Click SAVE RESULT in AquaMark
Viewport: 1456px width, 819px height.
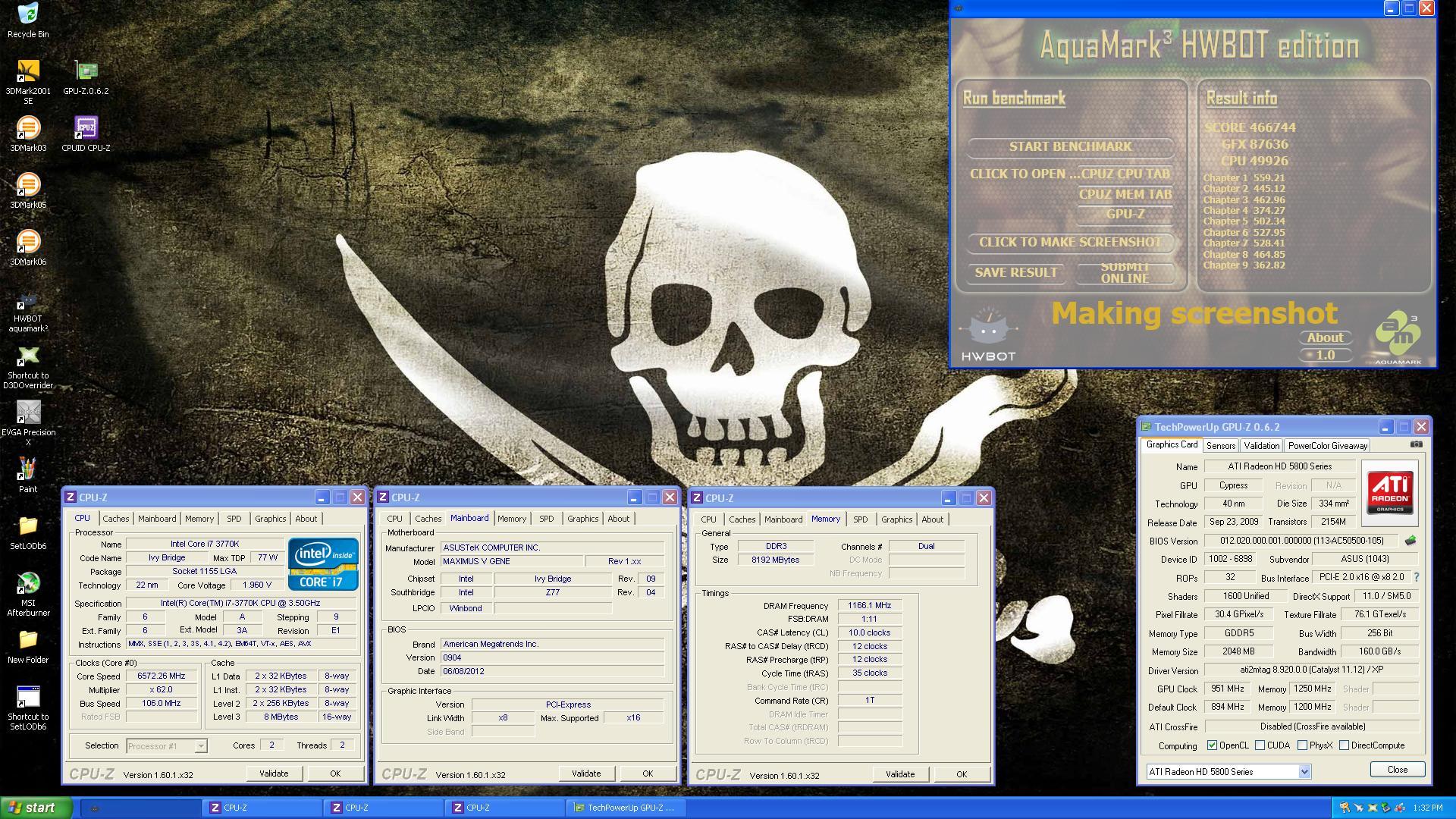coord(1015,272)
